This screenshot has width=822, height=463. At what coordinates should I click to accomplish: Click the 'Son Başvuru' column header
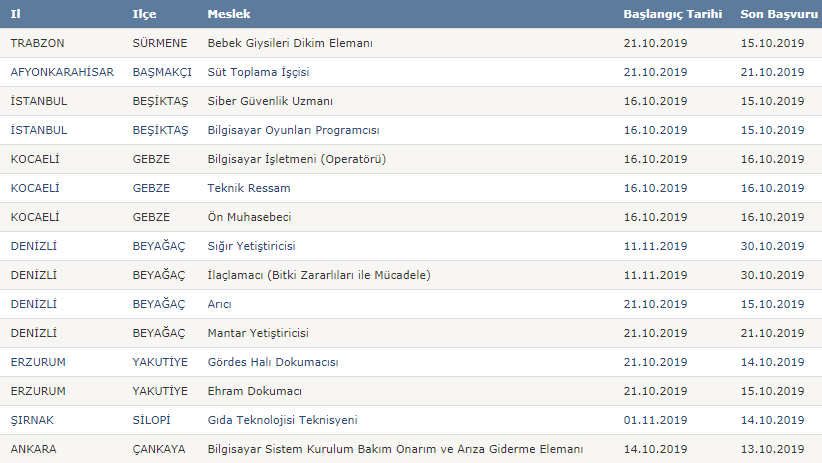click(x=778, y=14)
